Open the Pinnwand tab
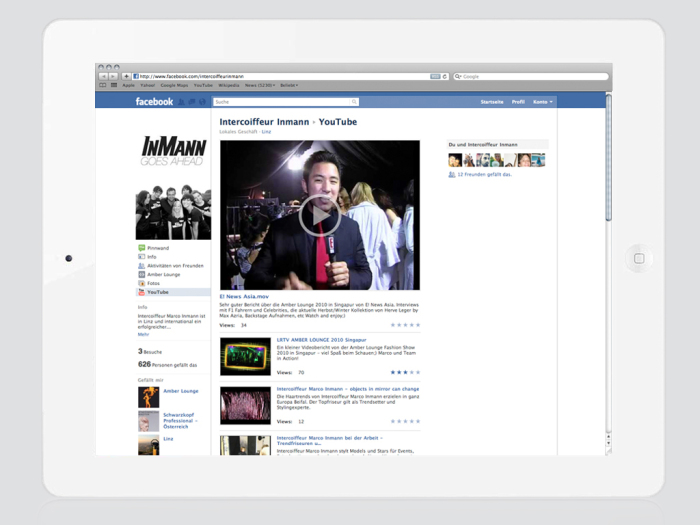700x525 pixels. click(158, 248)
